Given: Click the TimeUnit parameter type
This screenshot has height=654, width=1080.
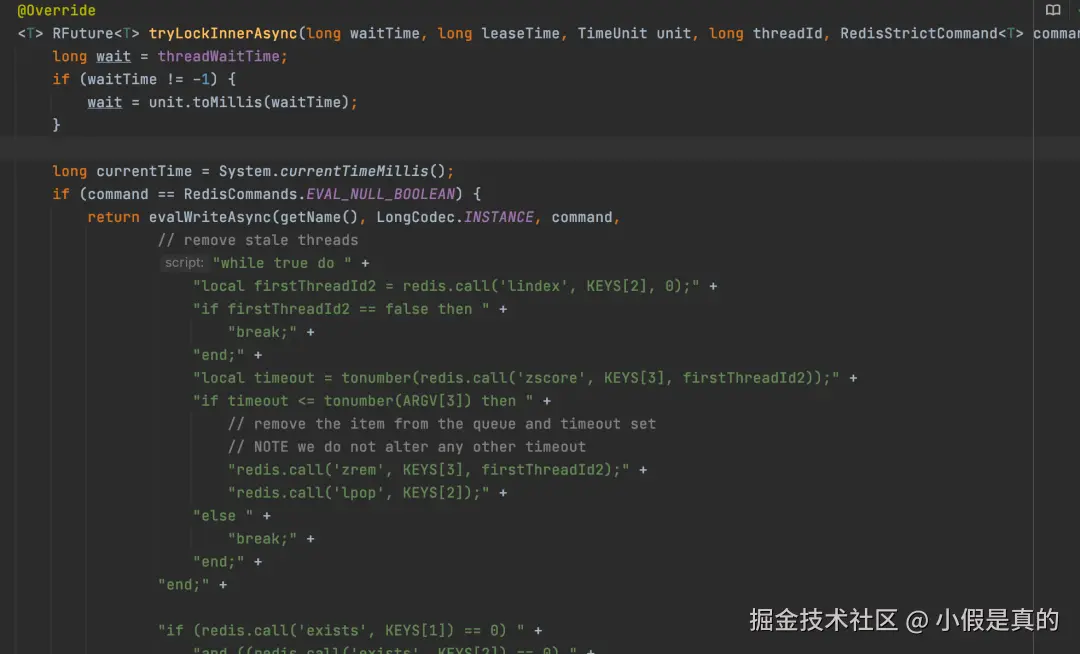Looking at the screenshot, I should point(612,33).
